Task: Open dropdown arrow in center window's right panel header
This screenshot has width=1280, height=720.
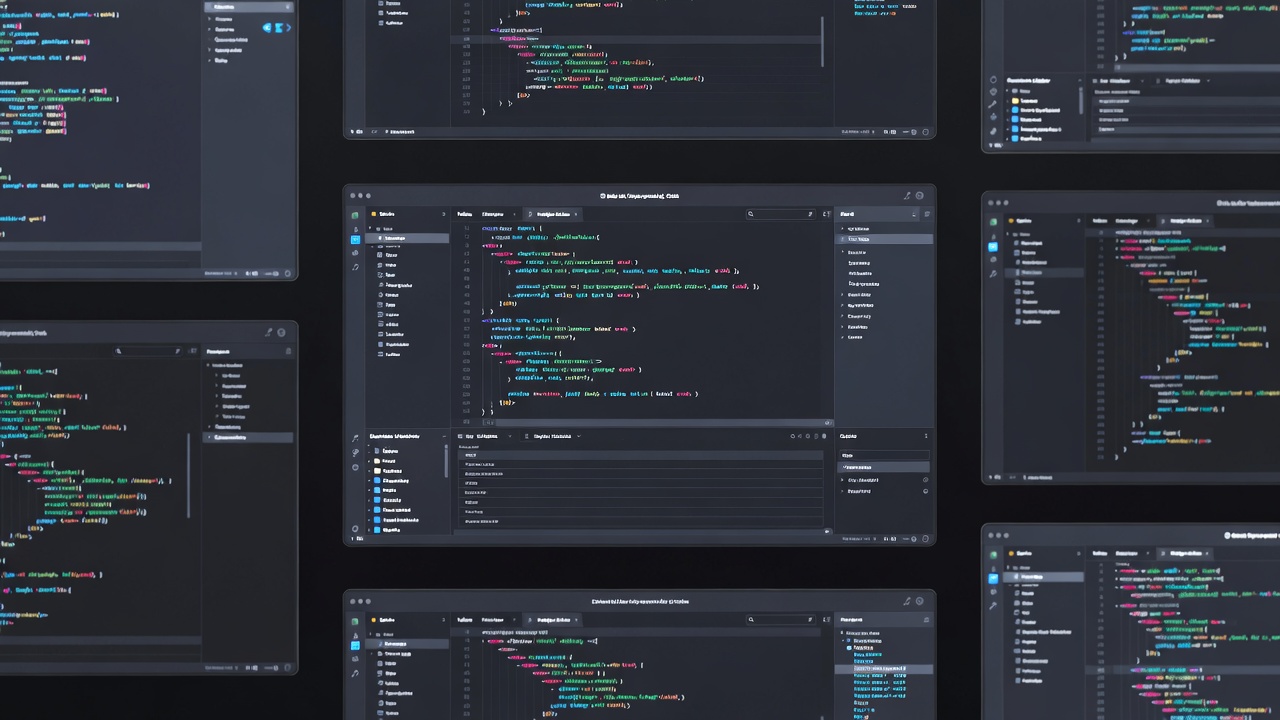Action: tap(914, 214)
